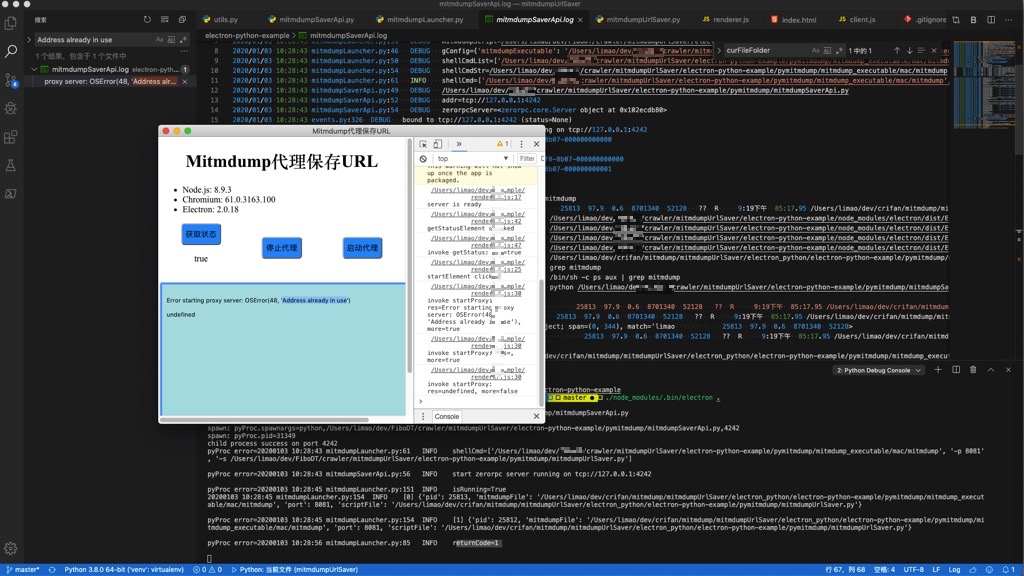Viewport: 1024px width, 576px height.
Task: Open the Explorer view in activity bar
Action: (11, 21)
